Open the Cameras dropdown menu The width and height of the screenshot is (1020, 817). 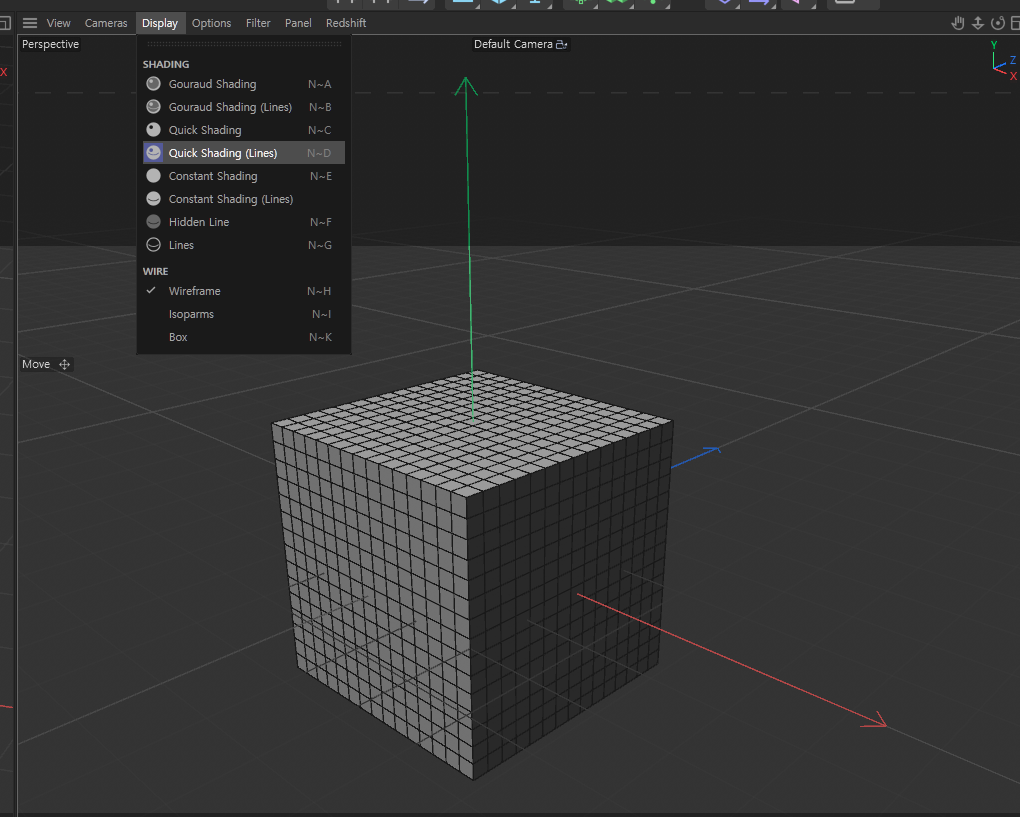coord(106,23)
